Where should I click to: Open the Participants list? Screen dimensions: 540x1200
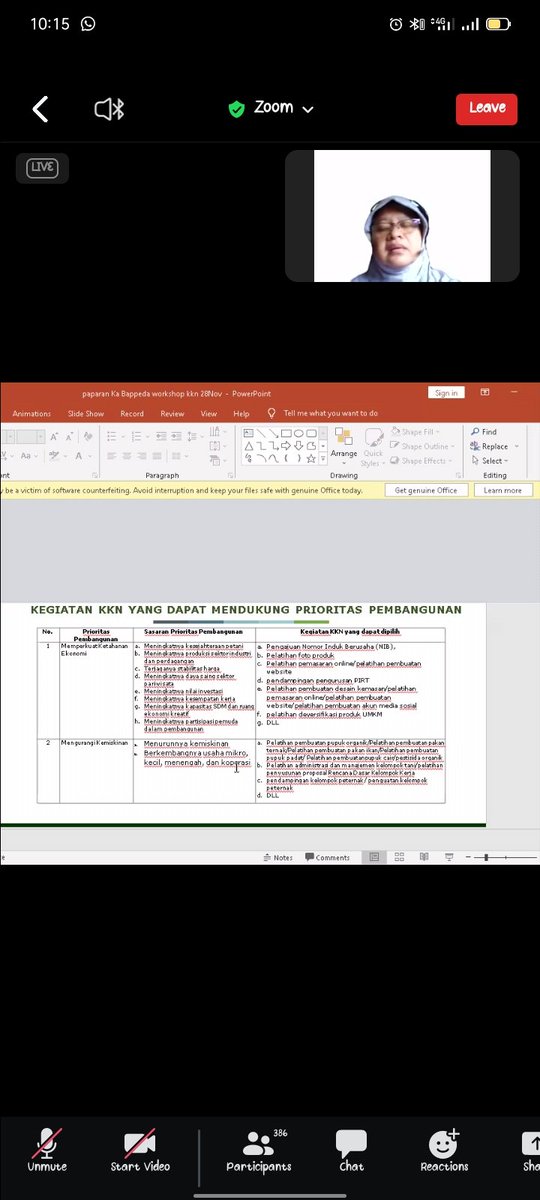pyautogui.click(x=259, y=1149)
